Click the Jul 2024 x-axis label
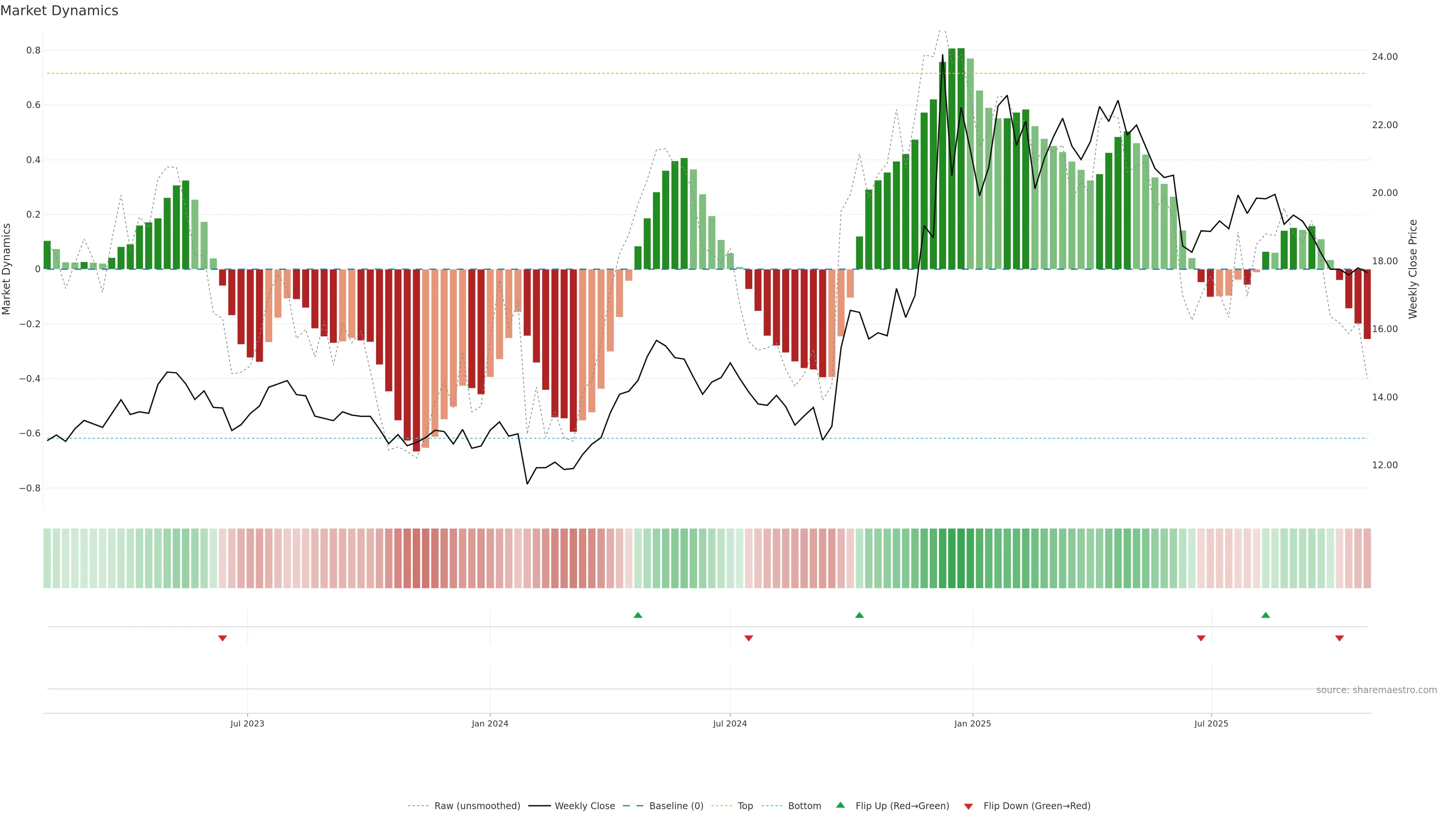The width and height of the screenshot is (1456, 819). (730, 723)
